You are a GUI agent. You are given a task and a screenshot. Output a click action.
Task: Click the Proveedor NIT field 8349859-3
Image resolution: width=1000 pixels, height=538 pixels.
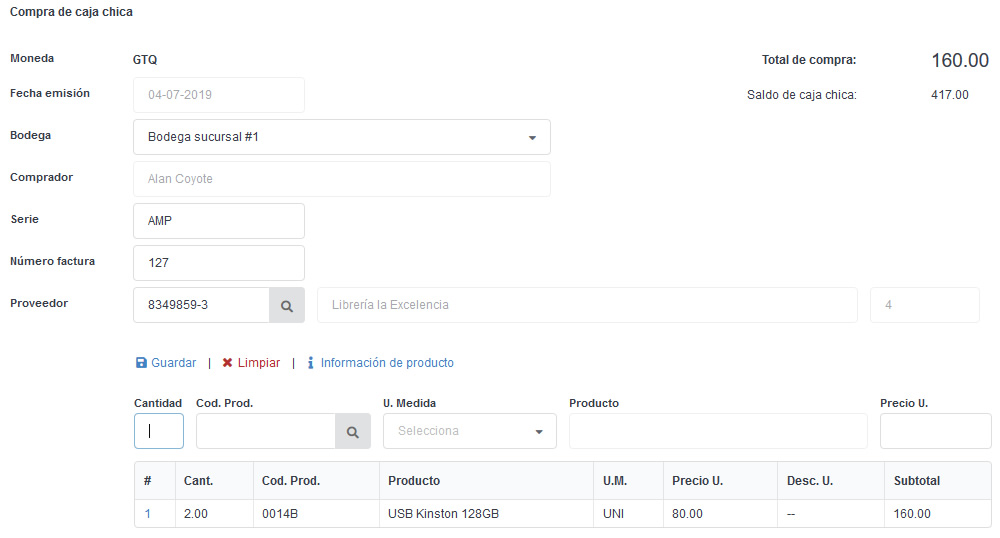tap(201, 305)
